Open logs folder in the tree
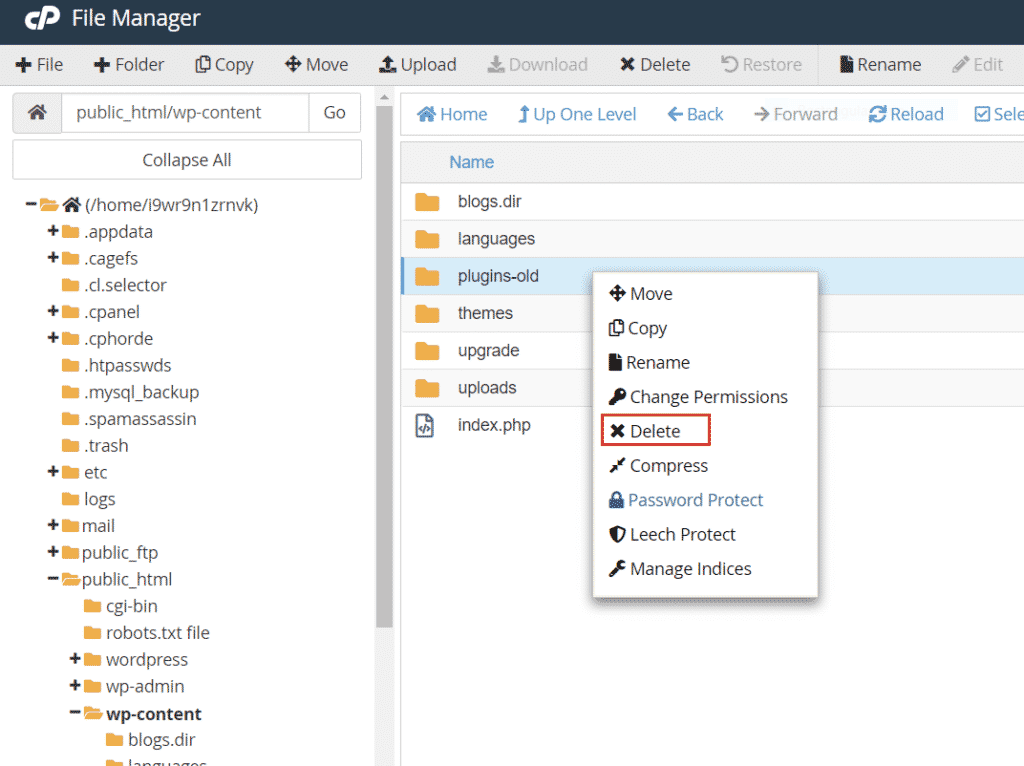Viewport: 1024px width, 766px height. [x=88, y=500]
